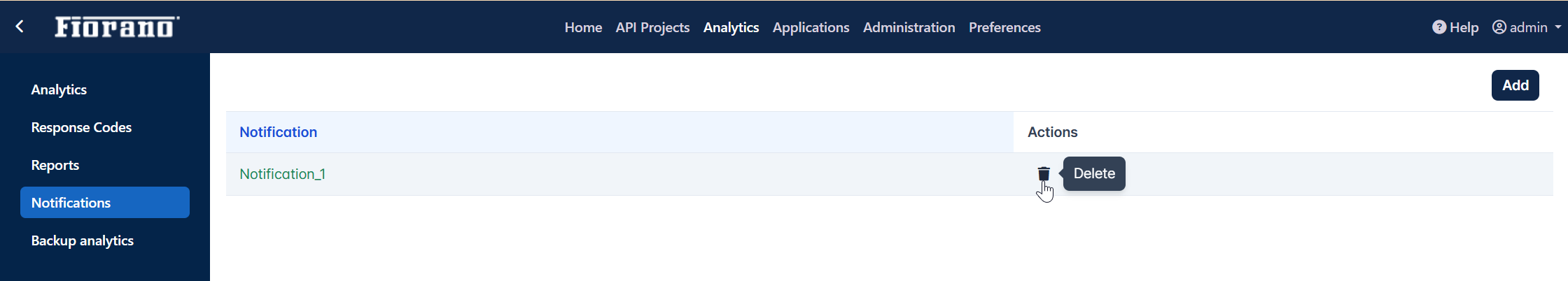
Task: Open the Administration menu
Action: tap(909, 27)
